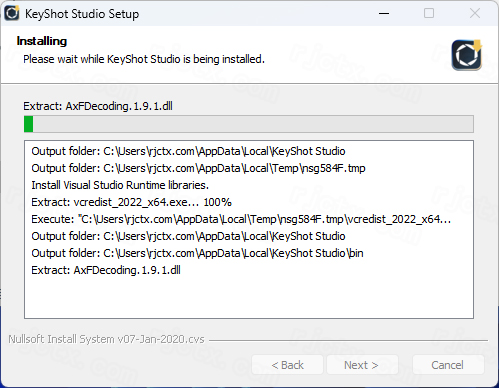Click the Cancel button
The width and height of the screenshot is (499, 388).
pyautogui.click(x=448, y=365)
